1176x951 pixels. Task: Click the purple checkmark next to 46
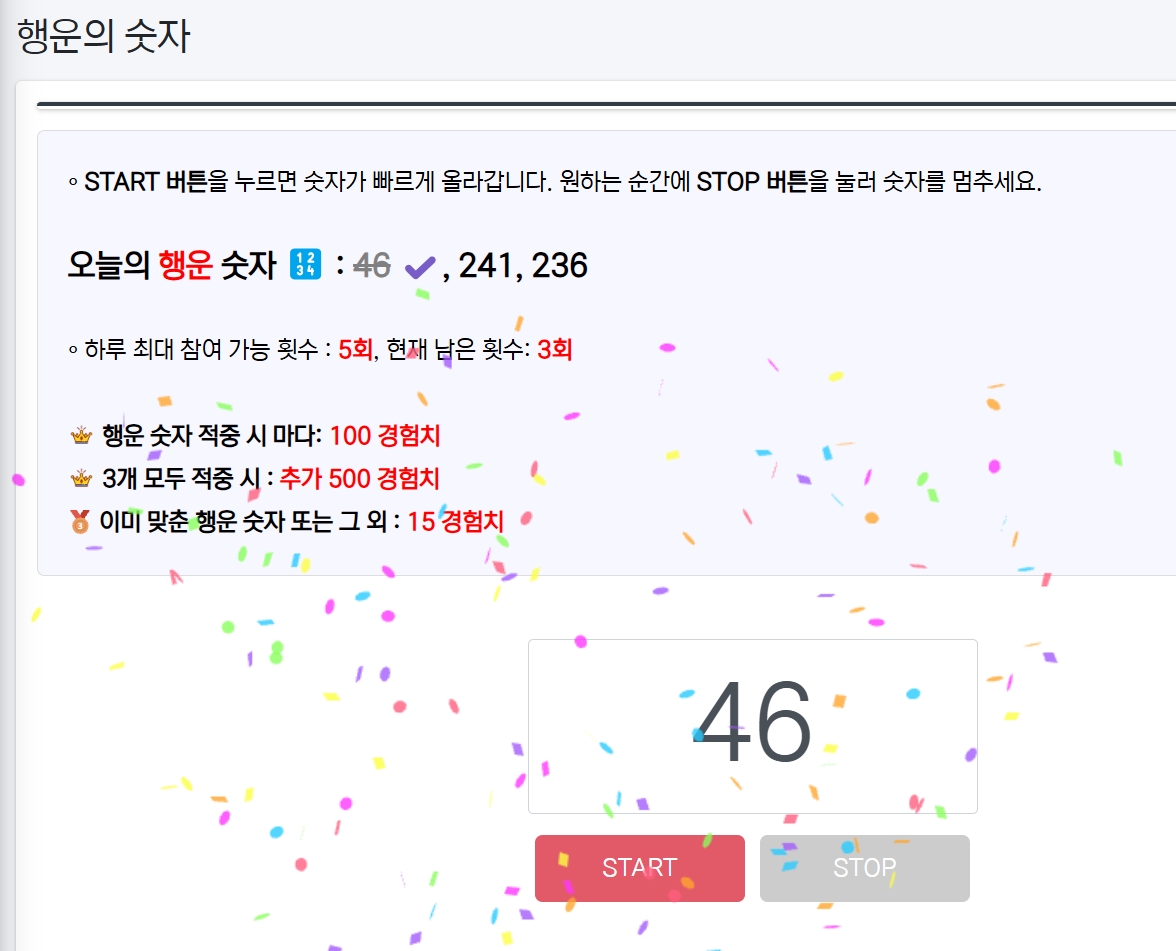point(419,267)
